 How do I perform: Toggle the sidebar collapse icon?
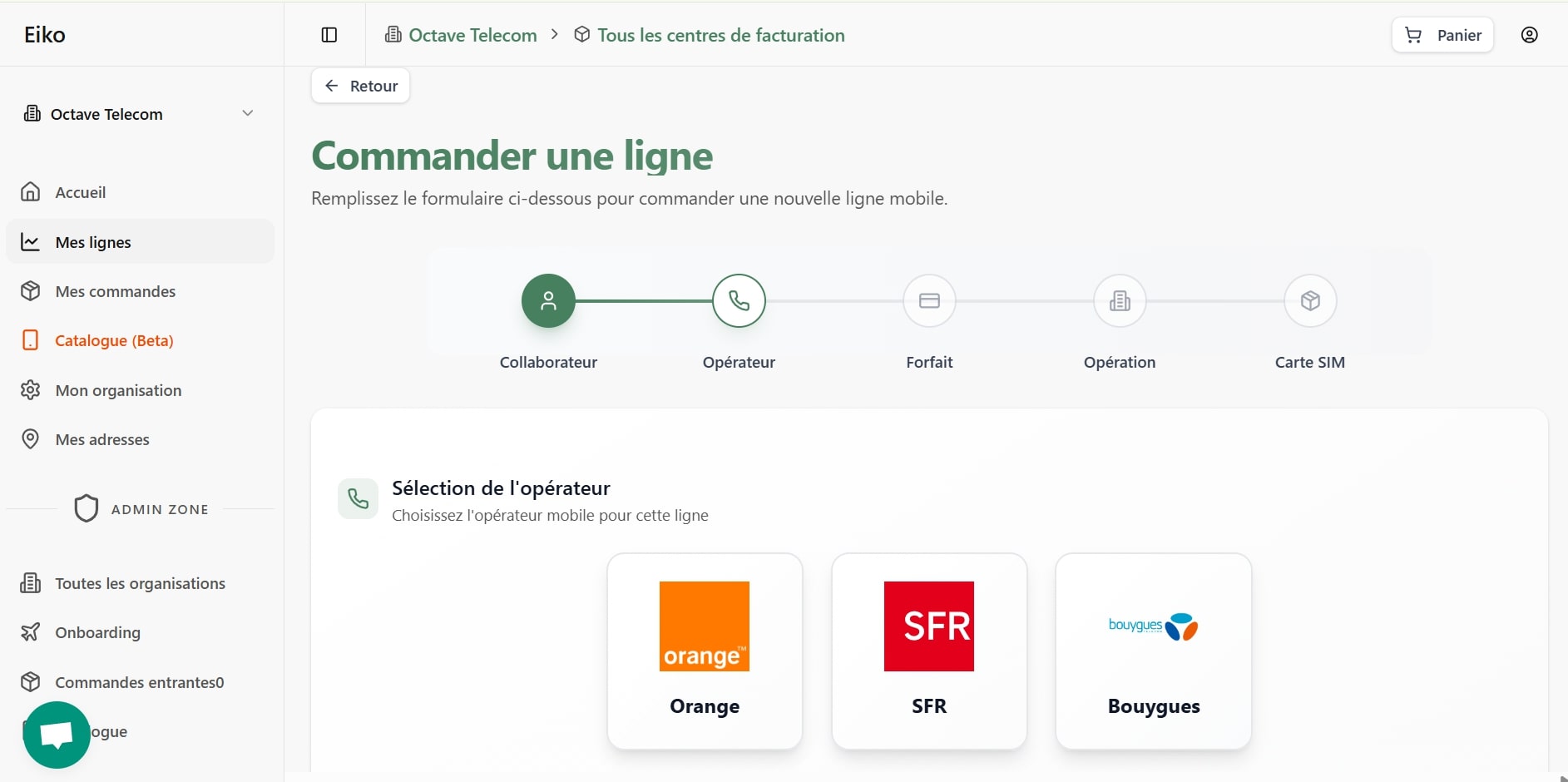coord(329,35)
